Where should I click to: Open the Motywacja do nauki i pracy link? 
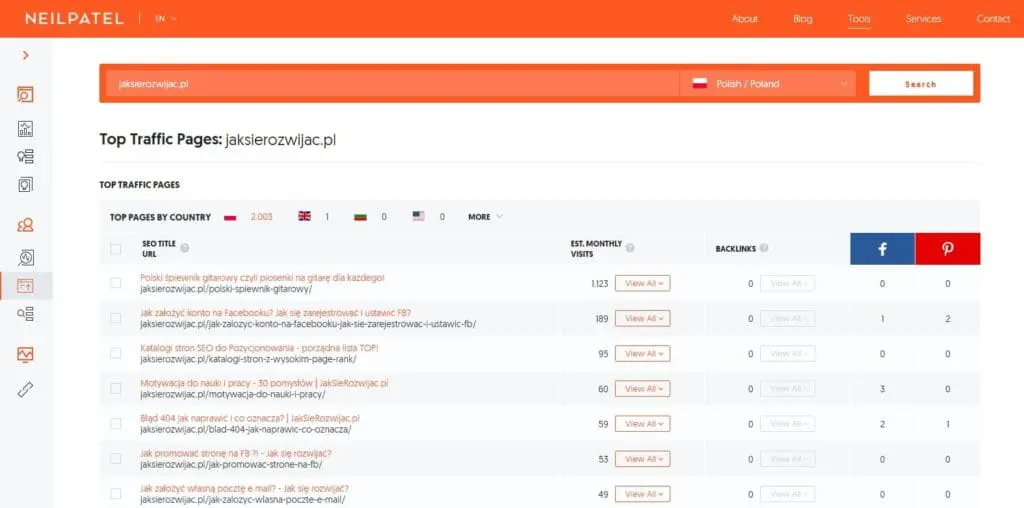264,383
